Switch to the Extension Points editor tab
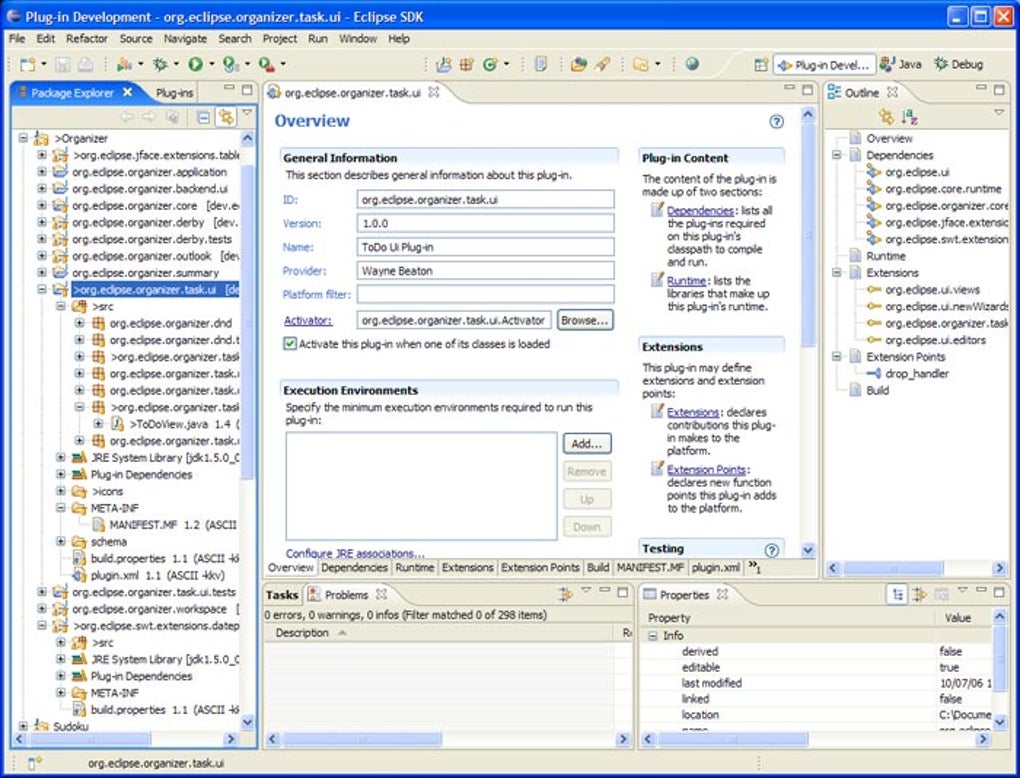Image resolution: width=1020 pixels, height=778 pixels. [x=540, y=567]
